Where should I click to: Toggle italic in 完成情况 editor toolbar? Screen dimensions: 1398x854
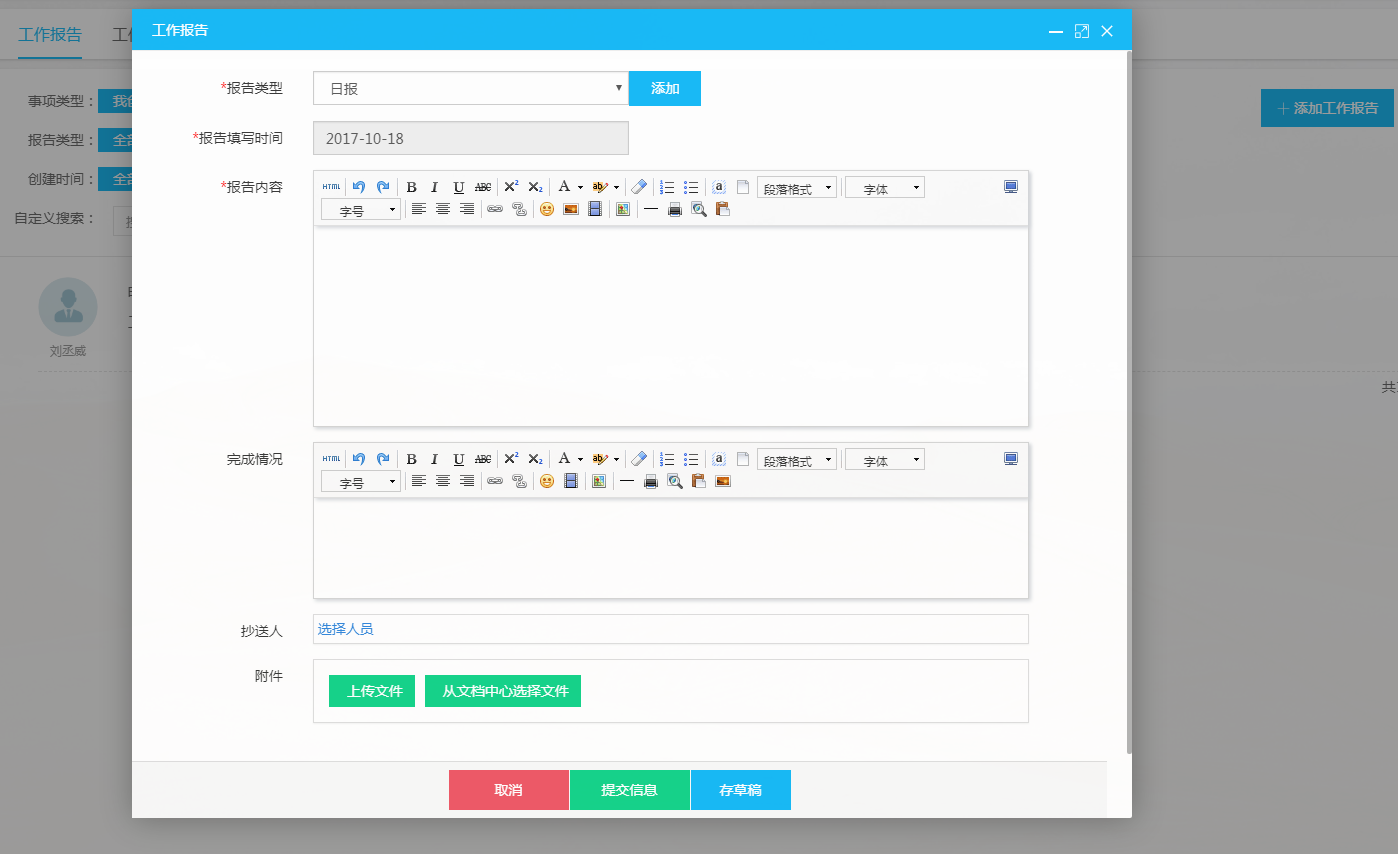(x=435, y=459)
